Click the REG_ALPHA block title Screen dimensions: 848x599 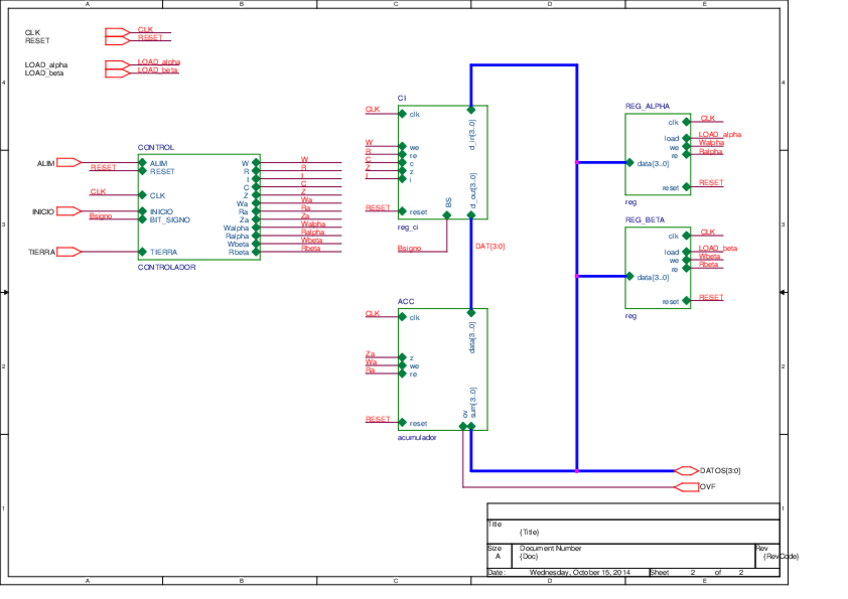(x=647, y=106)
